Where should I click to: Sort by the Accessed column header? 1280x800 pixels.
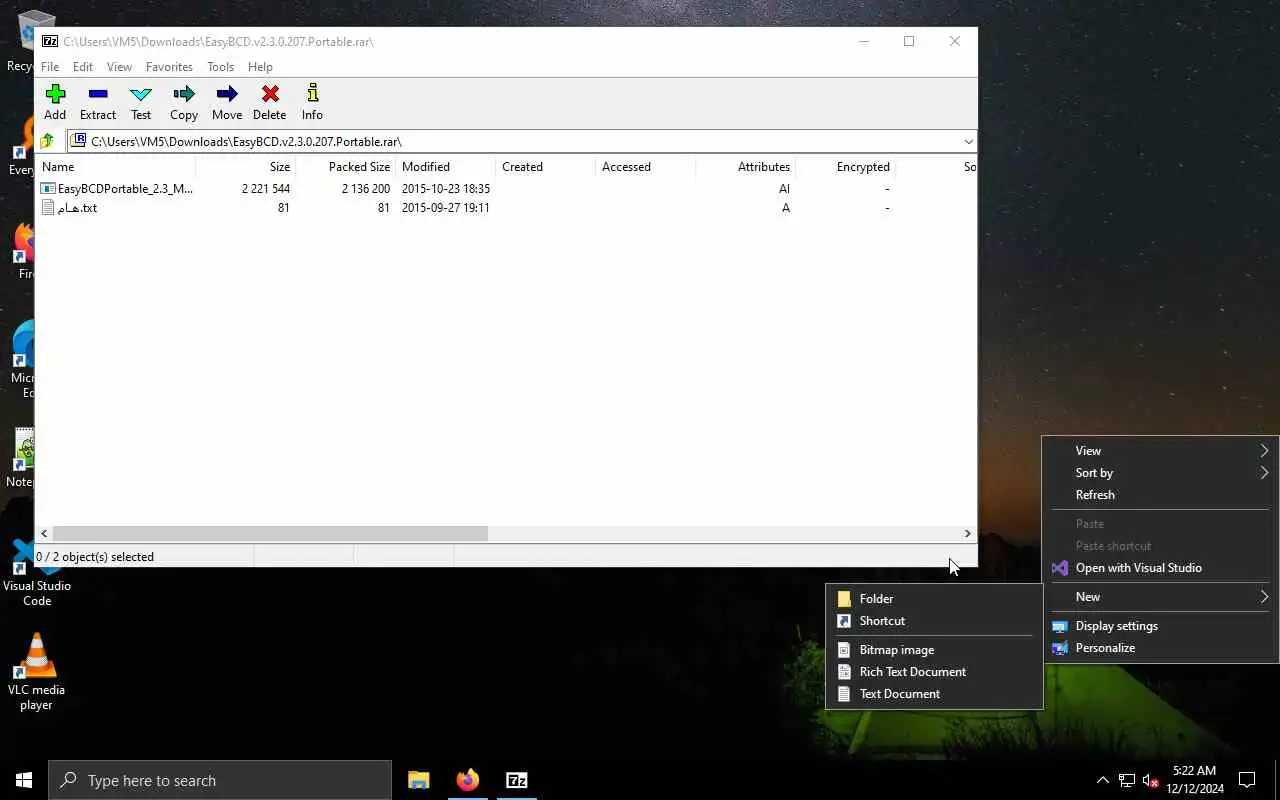tap(645, 167)
